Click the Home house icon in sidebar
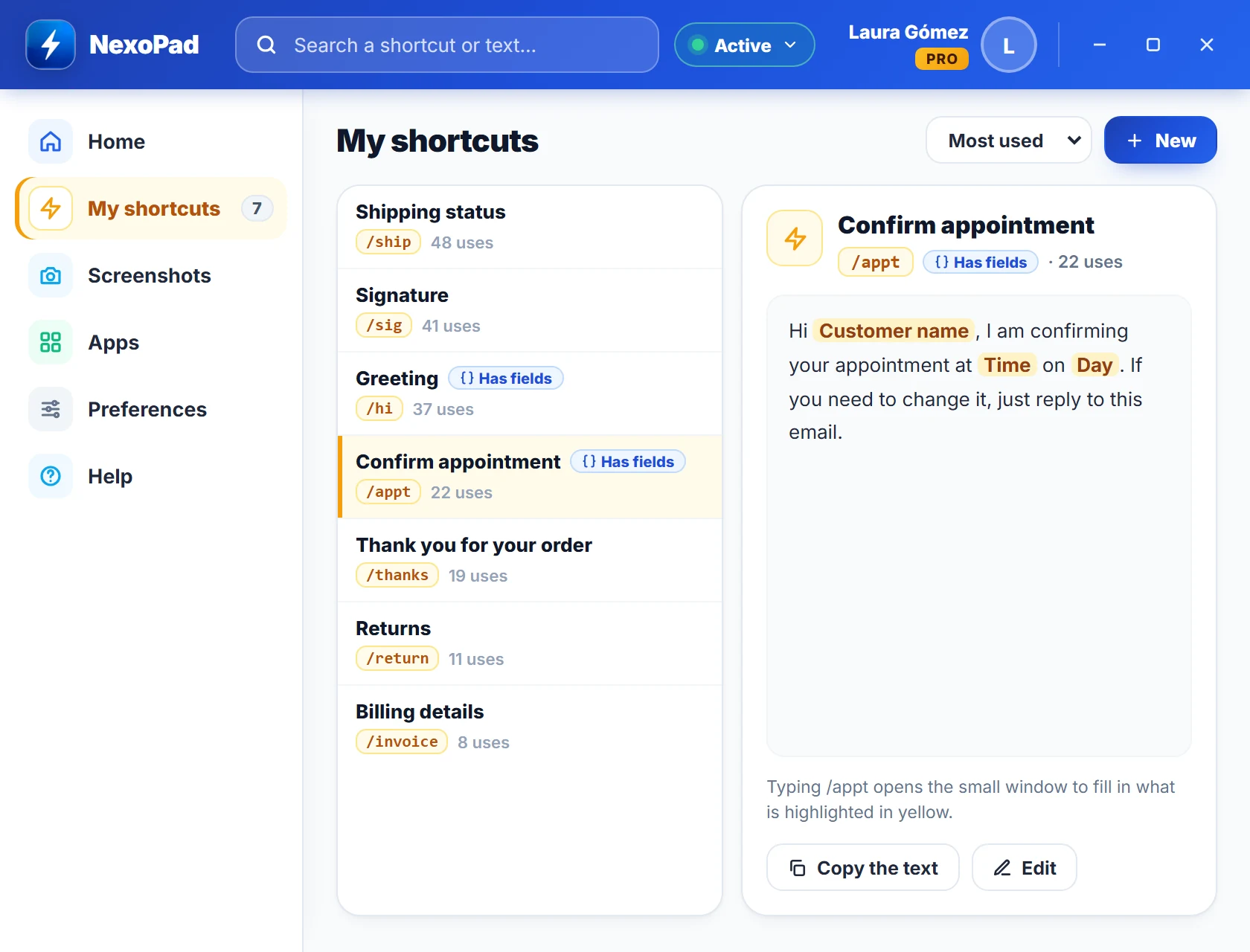 51,141
